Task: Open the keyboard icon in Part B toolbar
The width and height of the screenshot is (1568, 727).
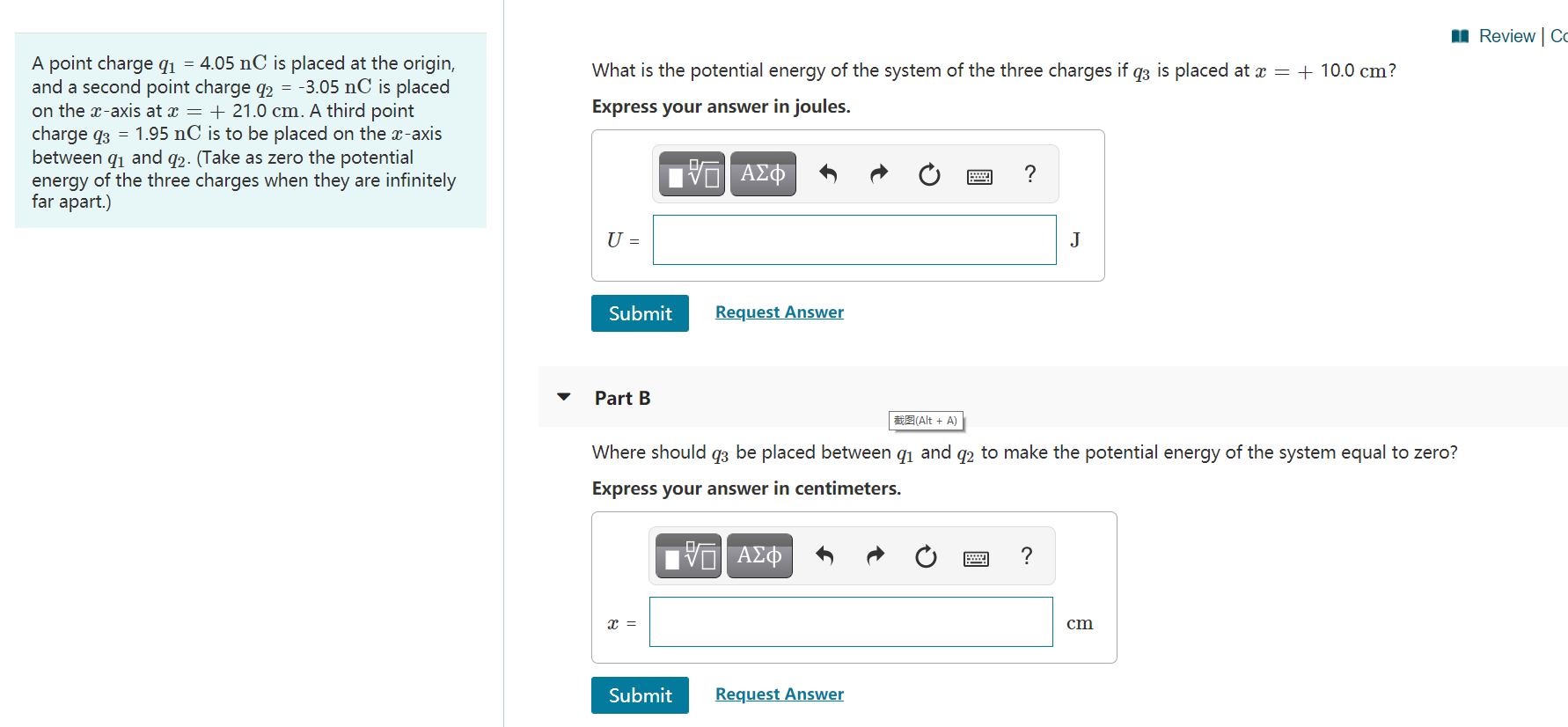Action: click(x=976, y=557)
